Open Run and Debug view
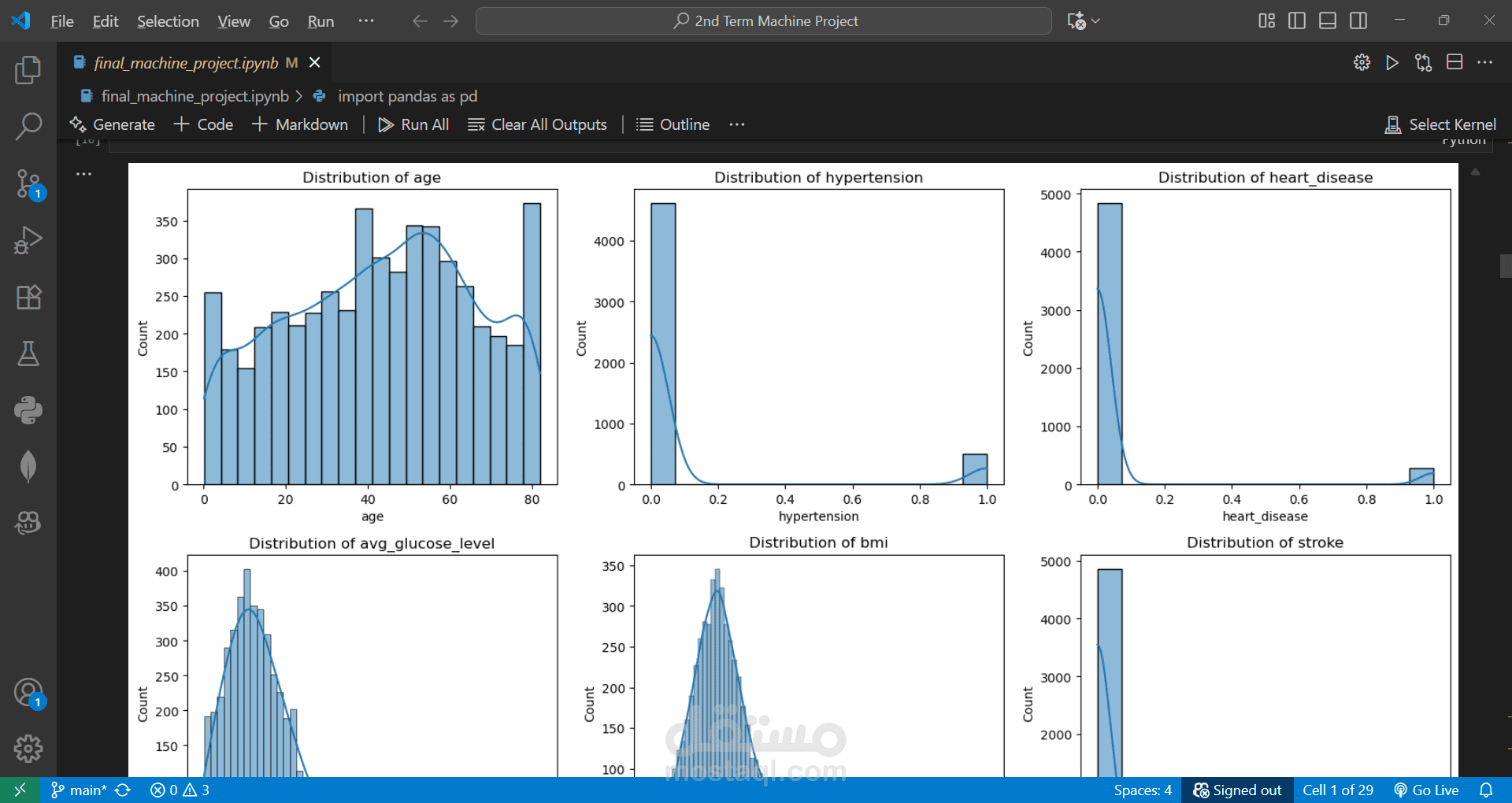The width and height of the screenshot is (1512, 803). pyautogui.click(x=28, y=240)
